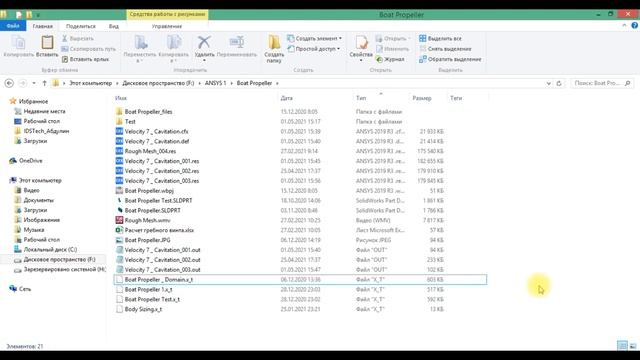Sort by the Name column header
Viewport: 640px width, 360px height.
[121, 98]
